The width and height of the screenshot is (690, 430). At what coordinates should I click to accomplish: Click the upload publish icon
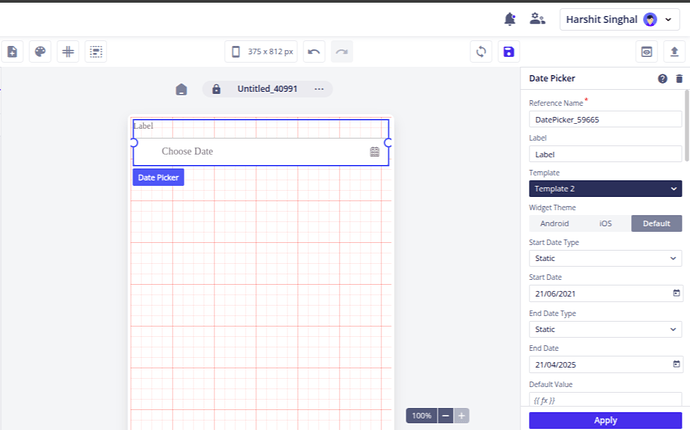tap(674, 52)
